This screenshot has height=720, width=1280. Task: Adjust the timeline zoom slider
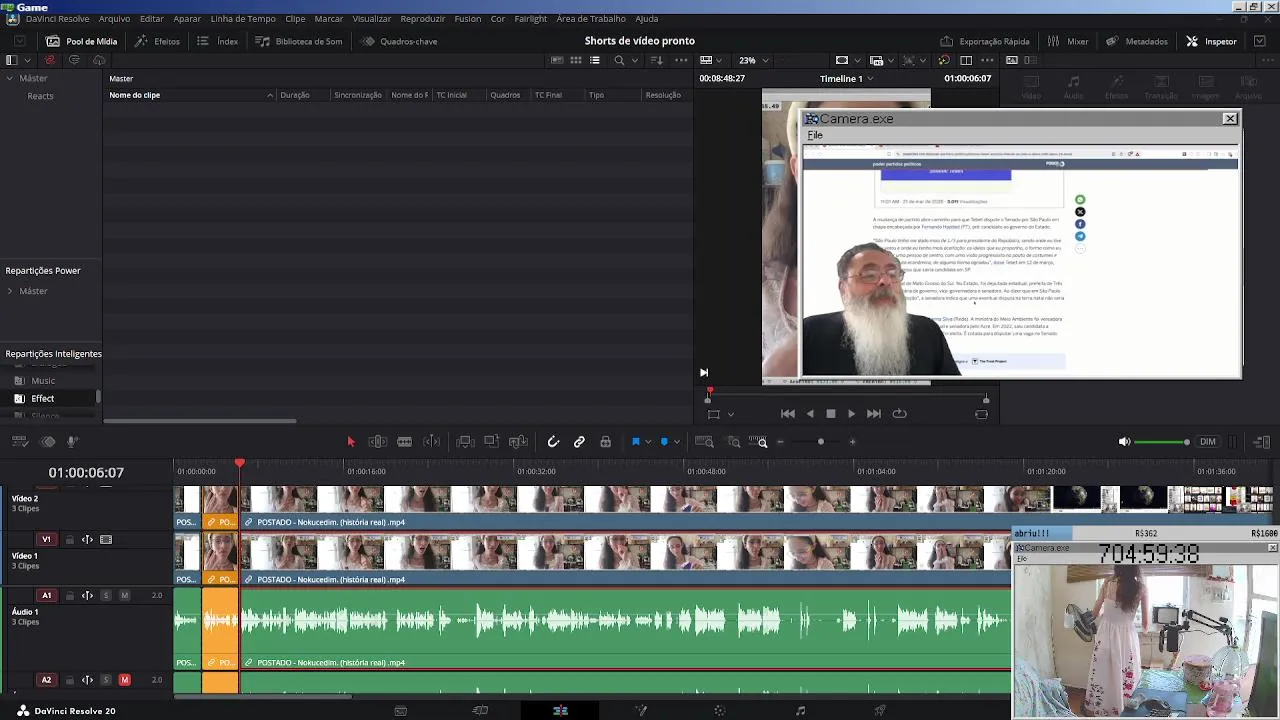pos(820,442)
